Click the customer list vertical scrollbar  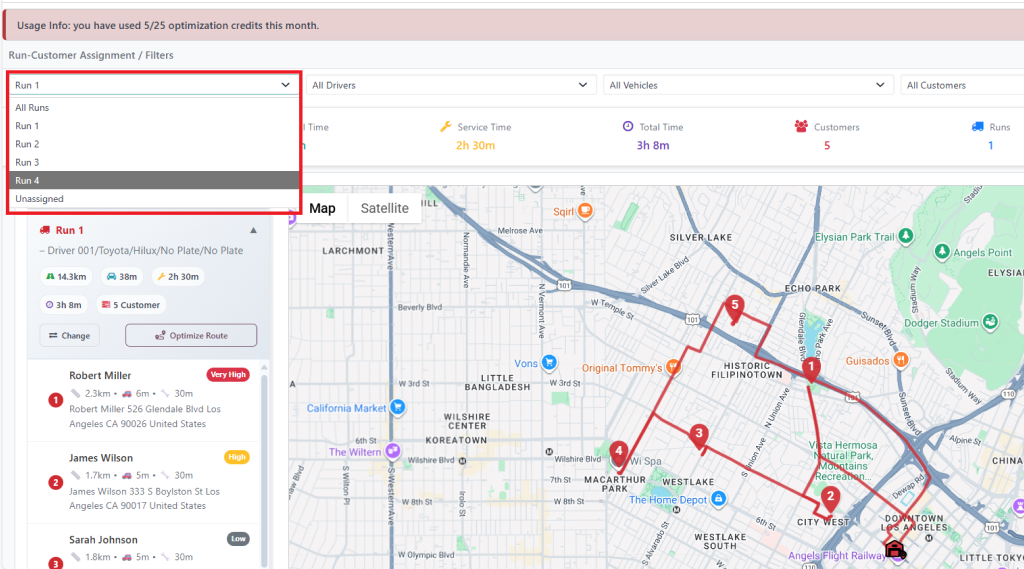click(265, 460)
